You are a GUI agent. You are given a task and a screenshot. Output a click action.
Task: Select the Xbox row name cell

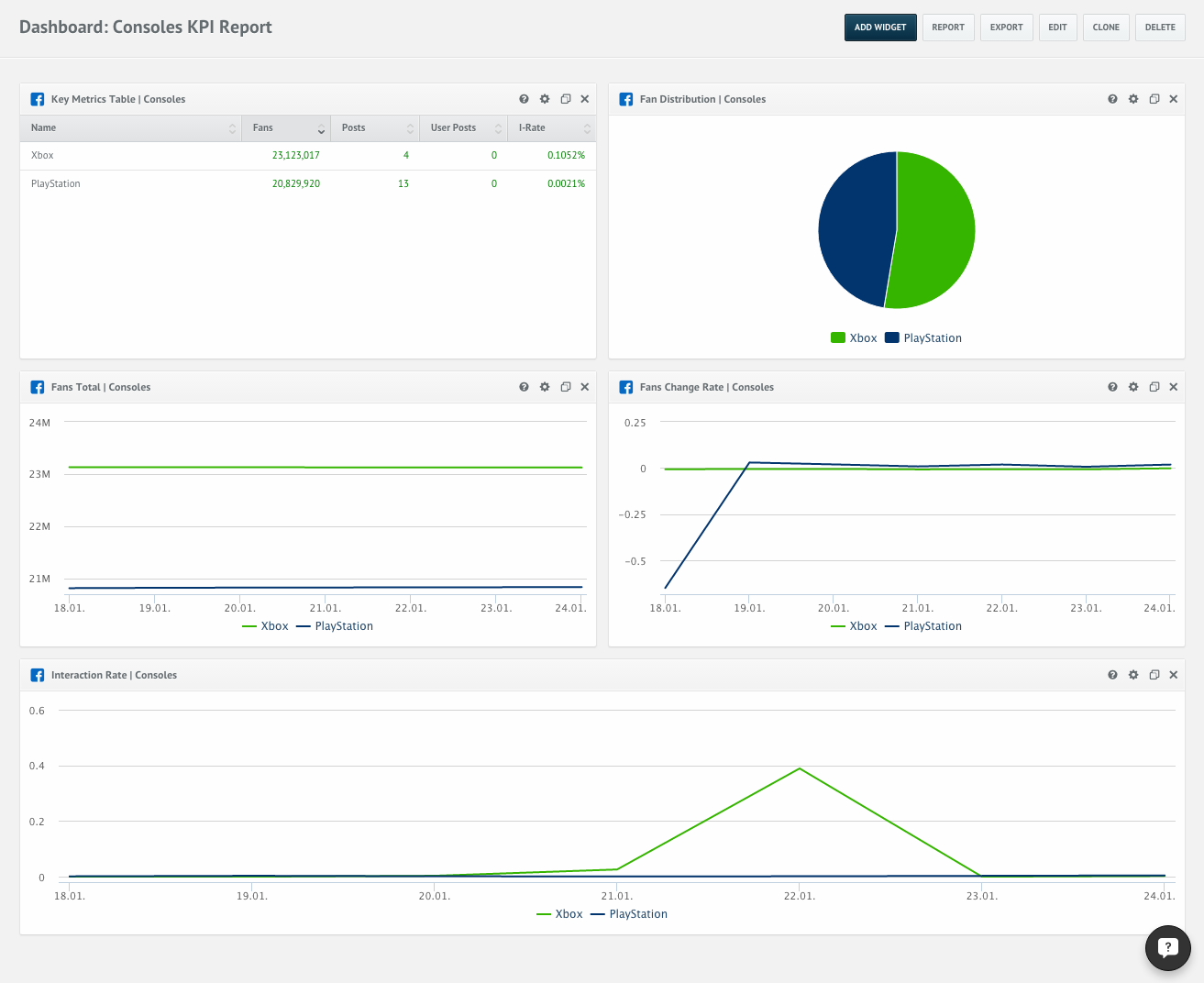click(42, 156)
